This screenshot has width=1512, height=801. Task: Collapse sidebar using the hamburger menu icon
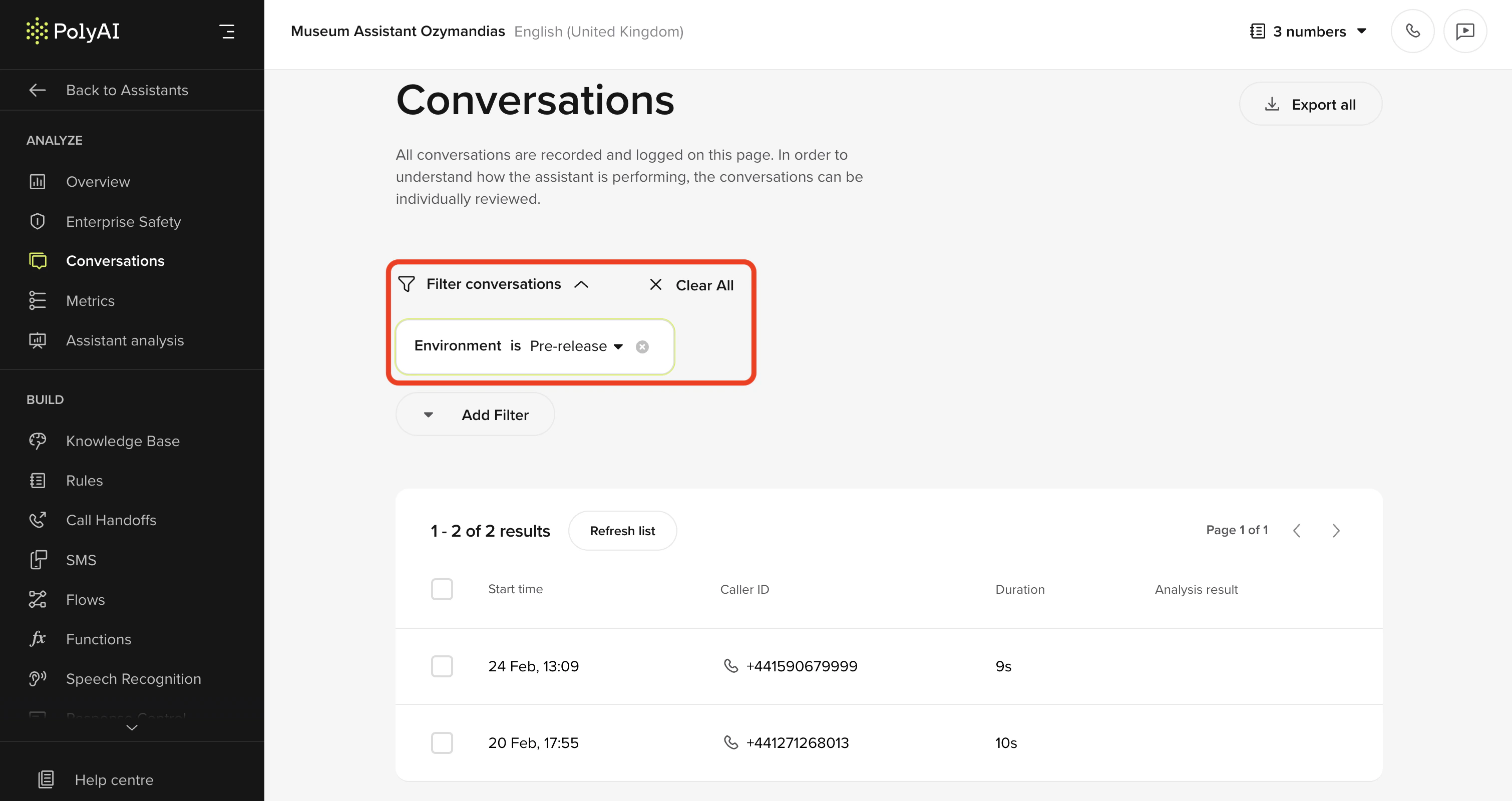[227, 31]
